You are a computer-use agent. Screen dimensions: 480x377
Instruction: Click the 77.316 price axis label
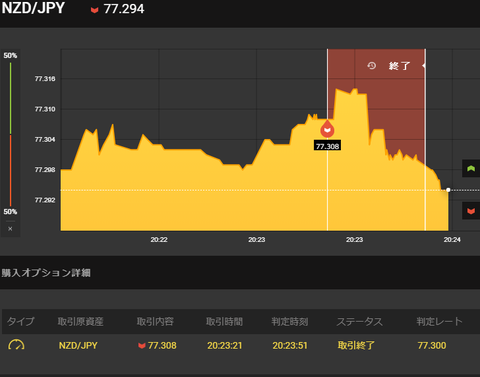pyautogui.click(x=45, y=79)
